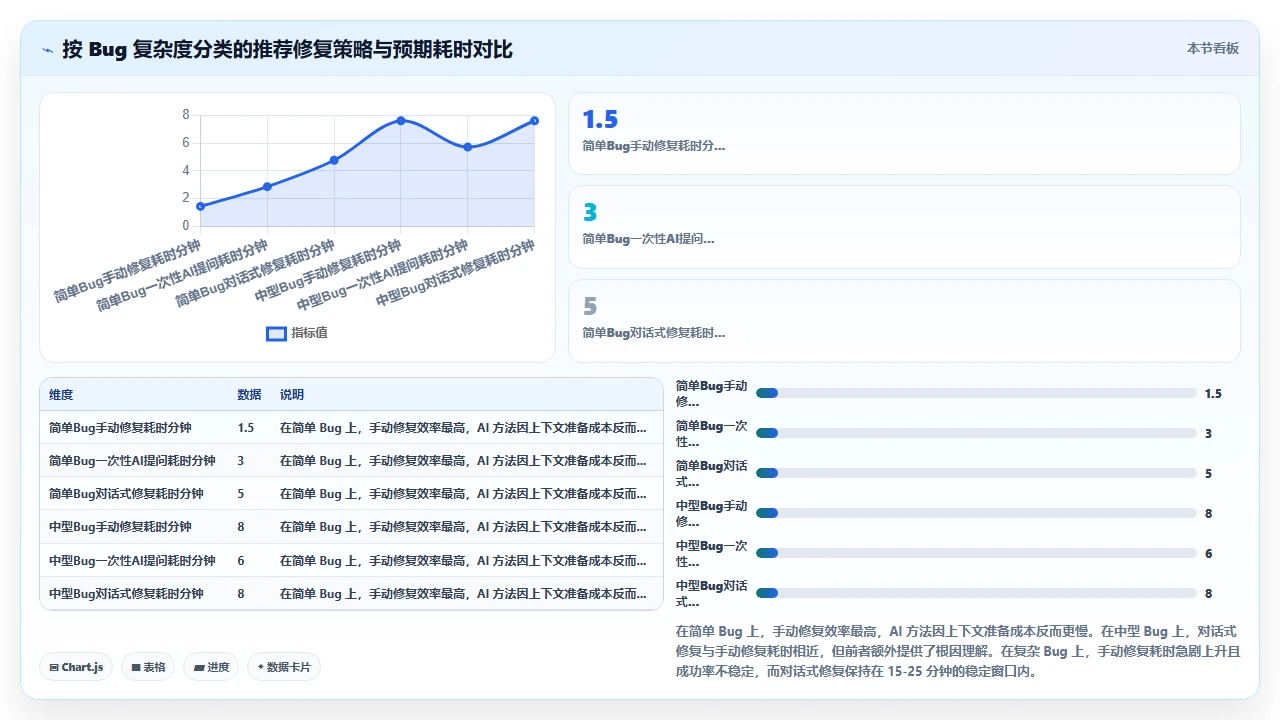This screenshot has height=720, width=1280.
Task: Click table cell 中型Bug手动修复耗时分钟
Action: (120, 527)
